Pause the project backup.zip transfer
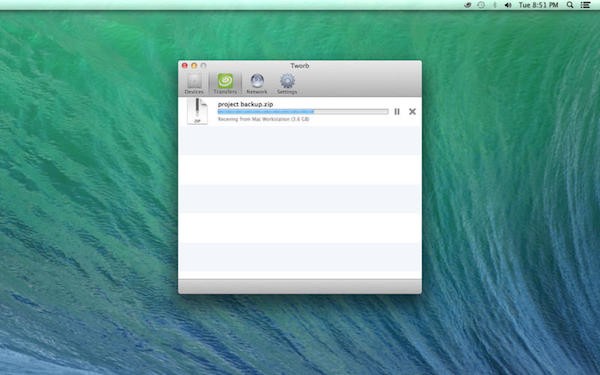600x375 pixels. [x=397, y=111]
